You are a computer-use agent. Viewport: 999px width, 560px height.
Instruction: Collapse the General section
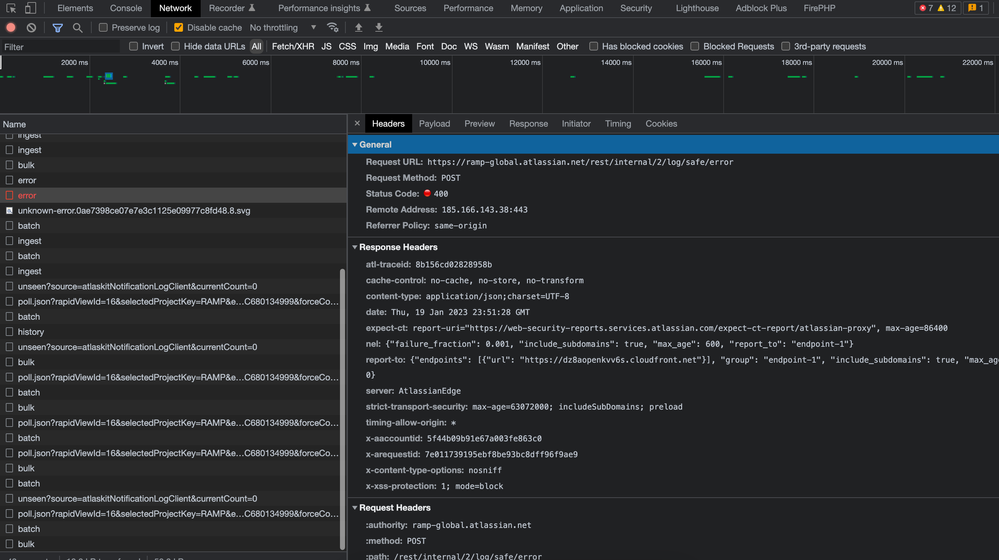[x=355, y=145]
